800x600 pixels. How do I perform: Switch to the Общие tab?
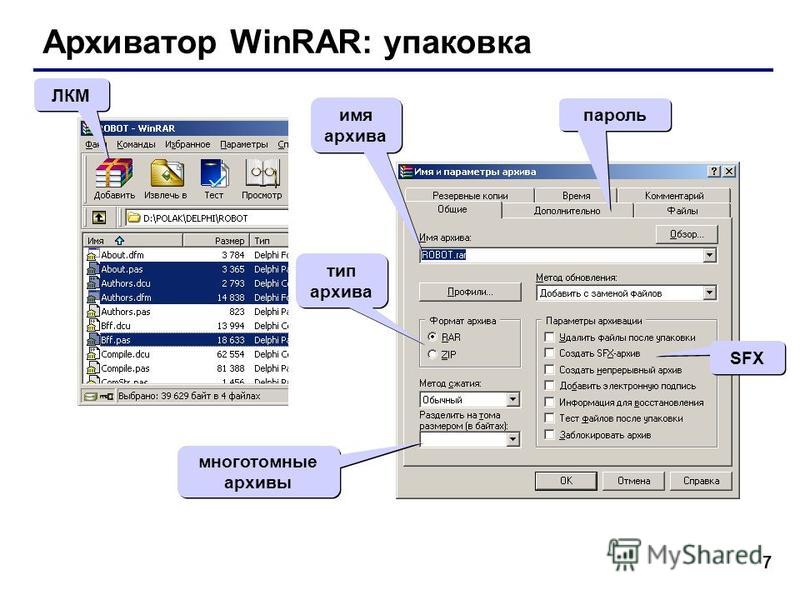point(453,209)
